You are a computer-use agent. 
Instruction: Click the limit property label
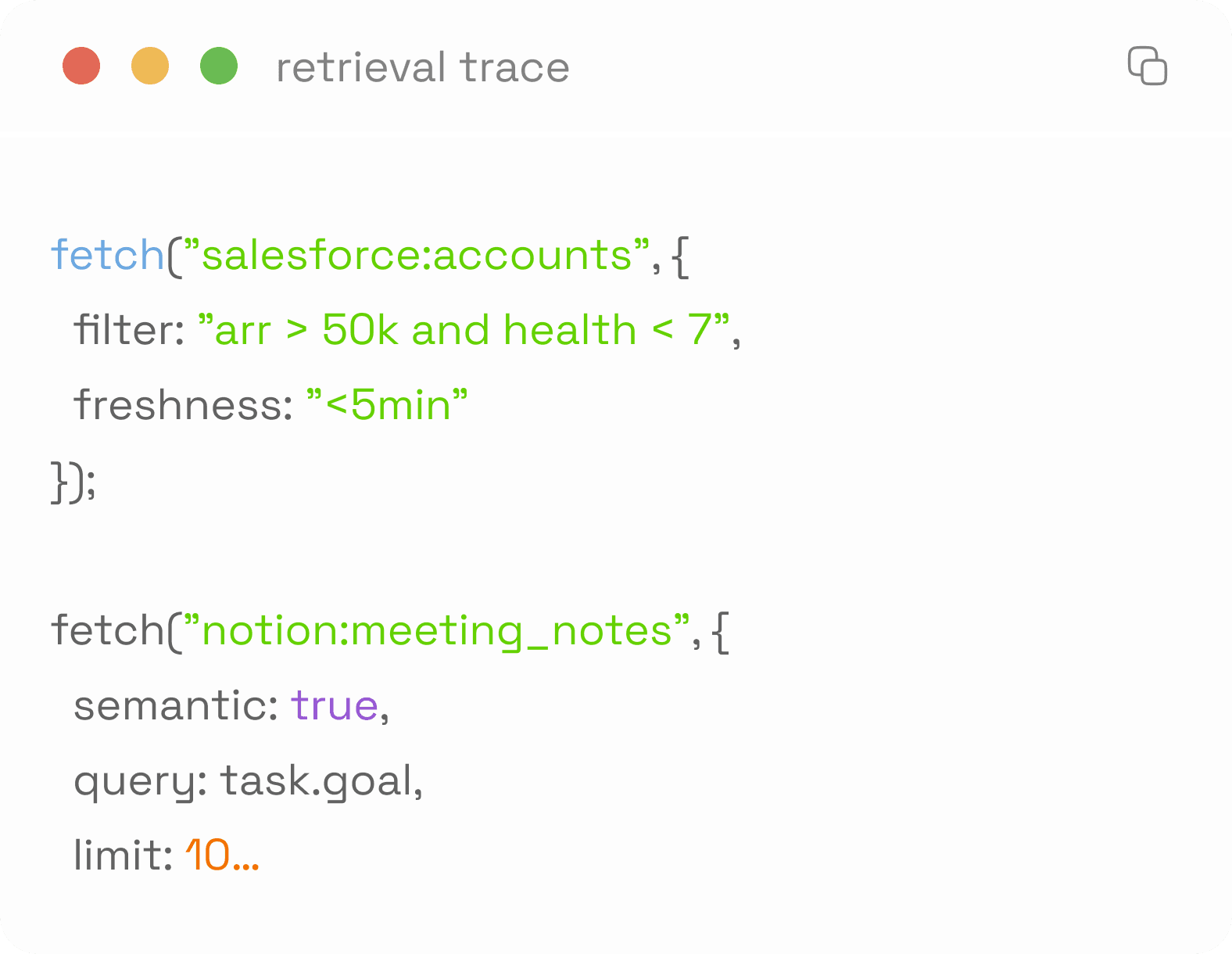click(x=124, y=855)
